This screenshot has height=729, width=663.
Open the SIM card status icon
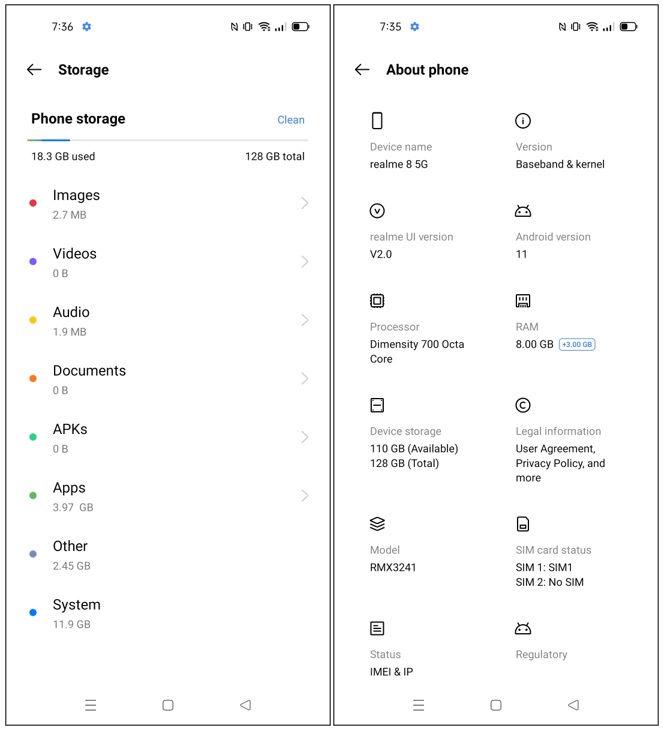pos(523,524)
